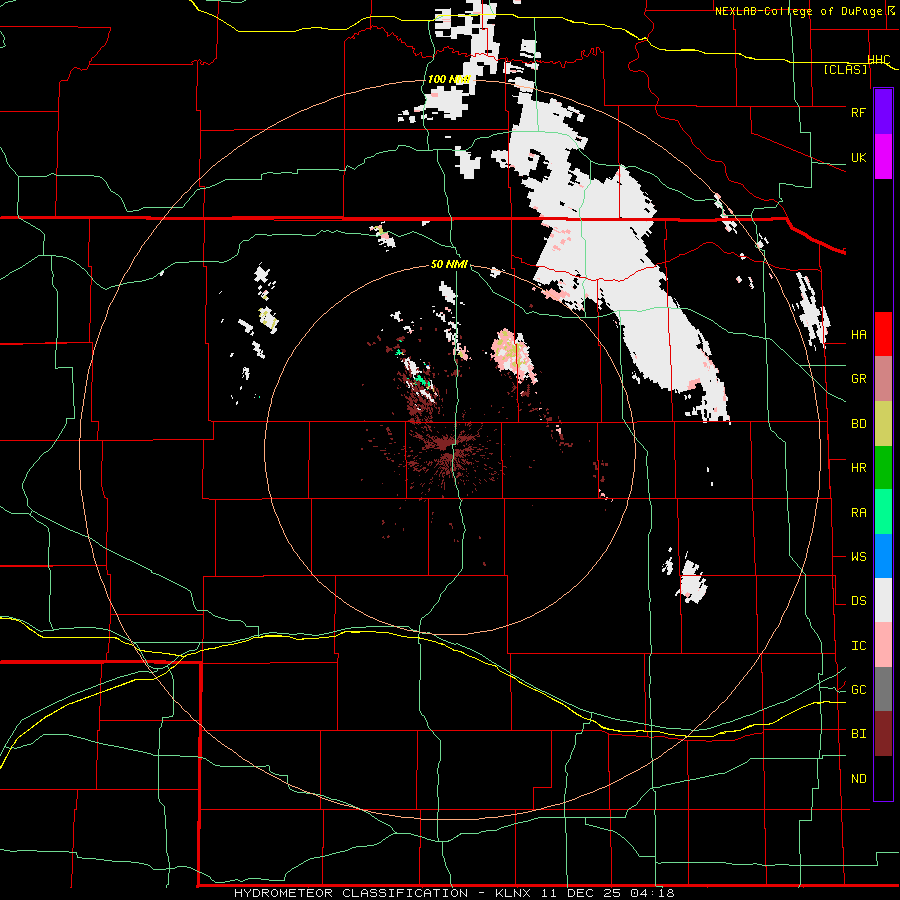Click the red HA legend color swatch
This screenshot has height=900, width=900.
883,334
